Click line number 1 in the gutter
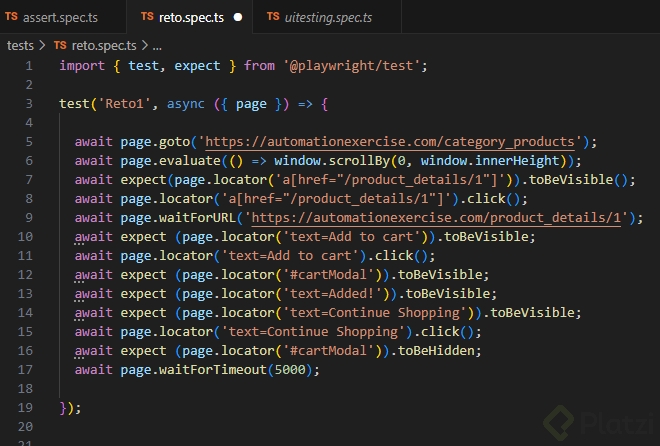Screen dimensions: 660x446 (x=29, y=66)
